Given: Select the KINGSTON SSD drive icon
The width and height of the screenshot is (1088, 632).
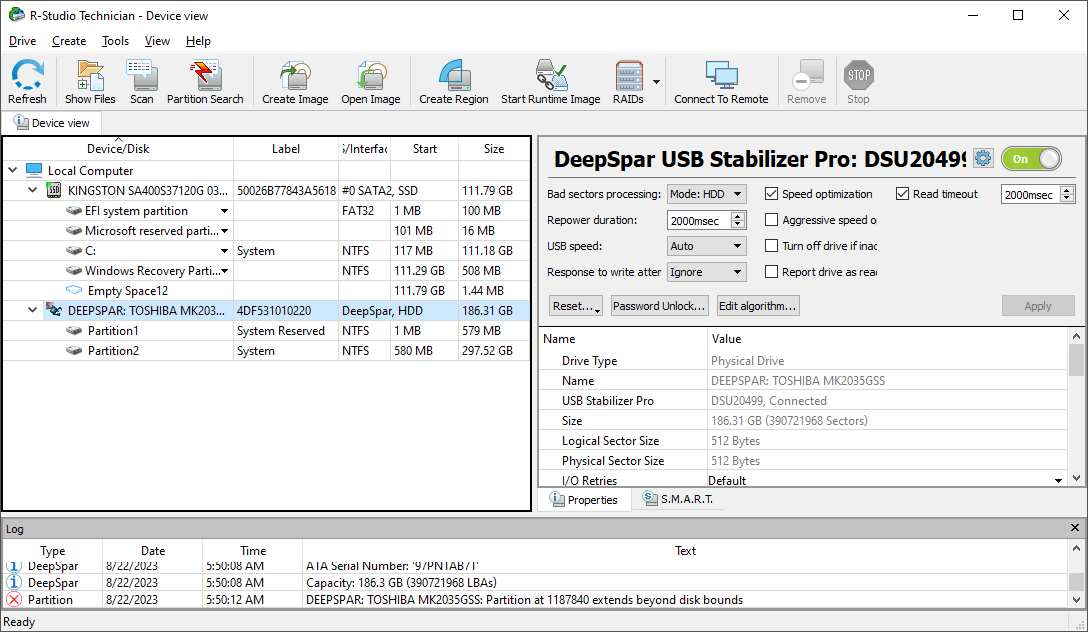Looking at the screenshot, I should [x=53, y=191].
